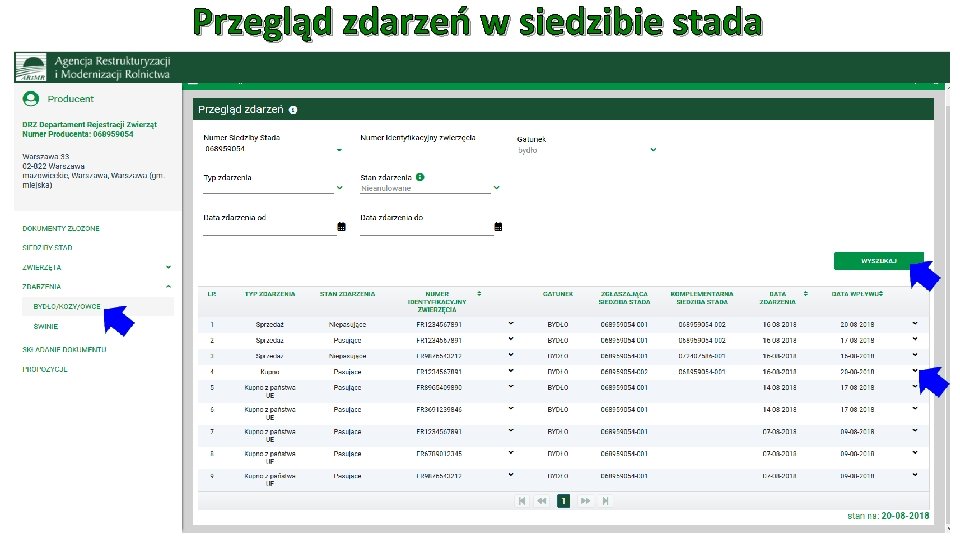Open Typ zdarzenia dropdown

[339, 188]
